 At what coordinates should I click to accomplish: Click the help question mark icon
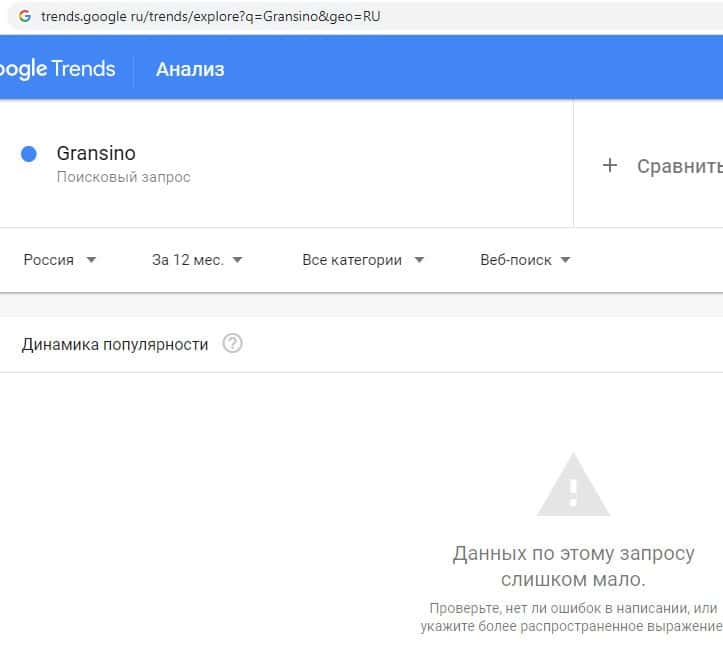[233, 344]
